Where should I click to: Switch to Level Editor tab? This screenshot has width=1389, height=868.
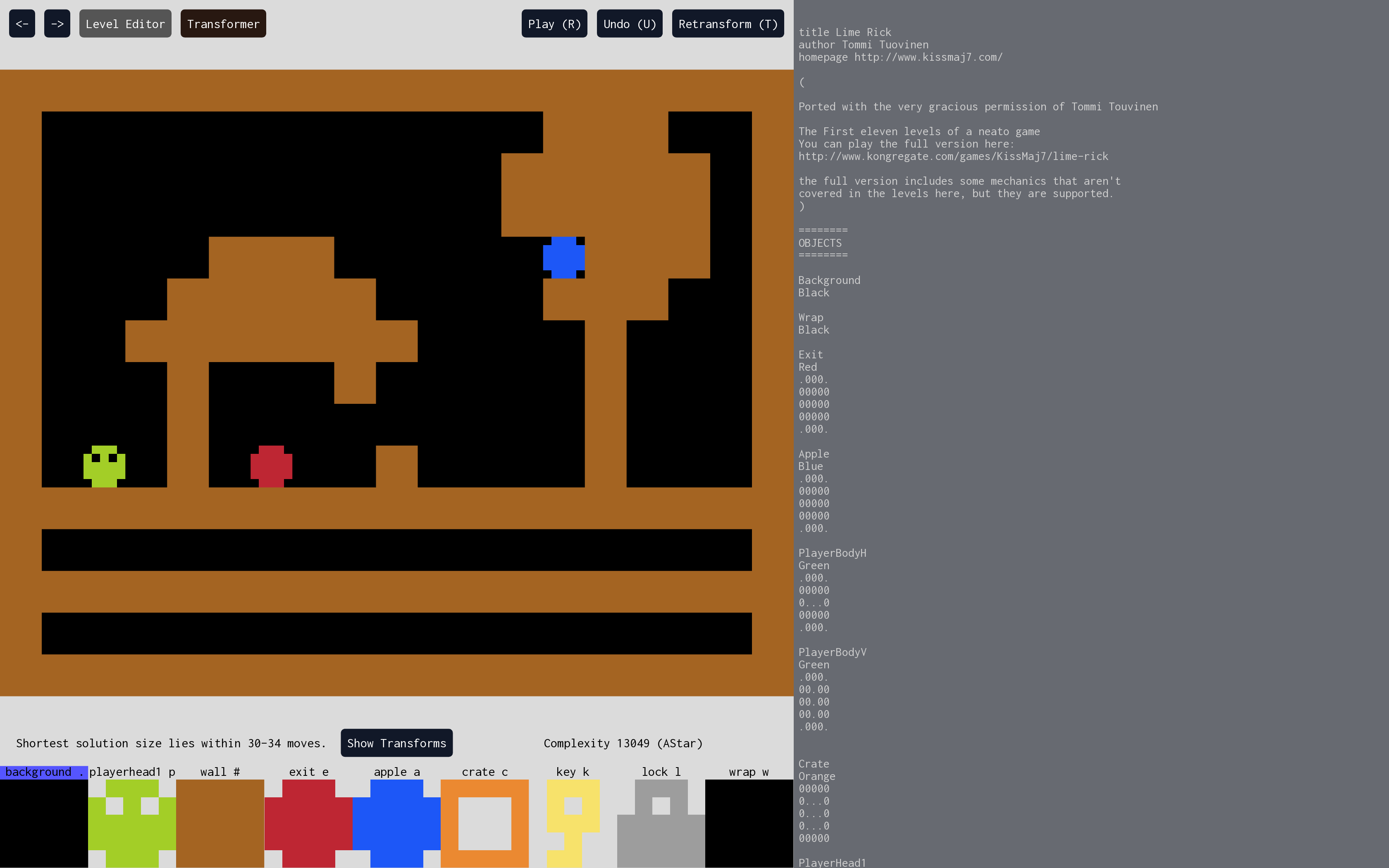(125, 24)
